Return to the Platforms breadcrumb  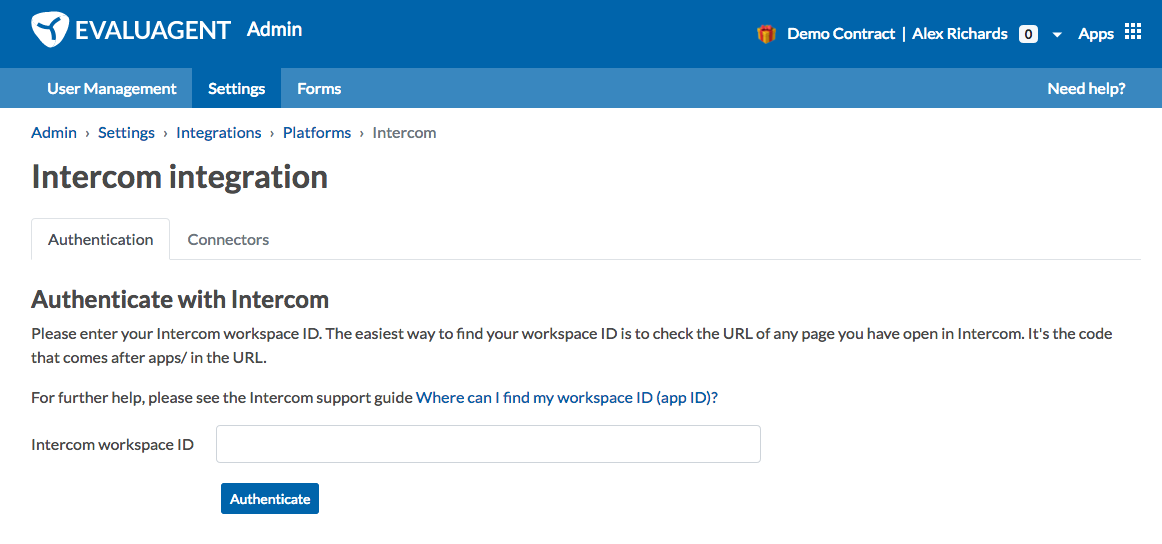[x=317, y=133]
